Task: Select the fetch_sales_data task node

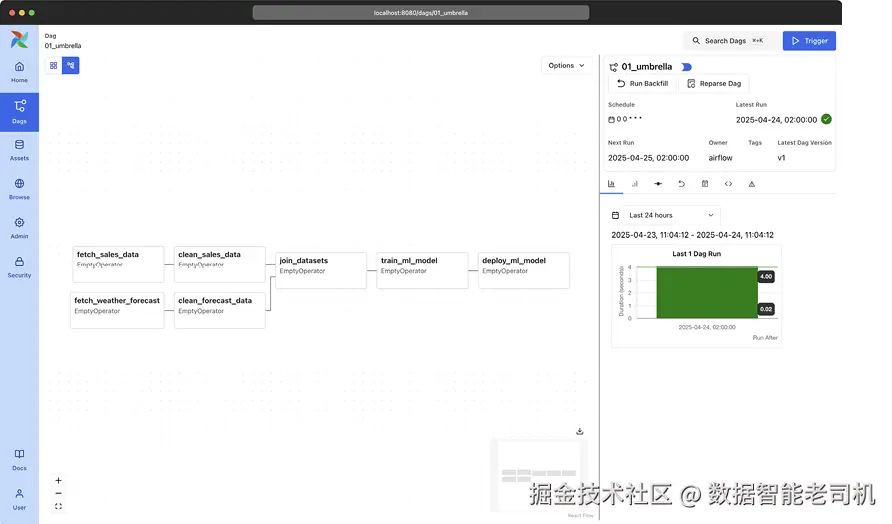Action: pyautogui.click(x=118, y=264)
